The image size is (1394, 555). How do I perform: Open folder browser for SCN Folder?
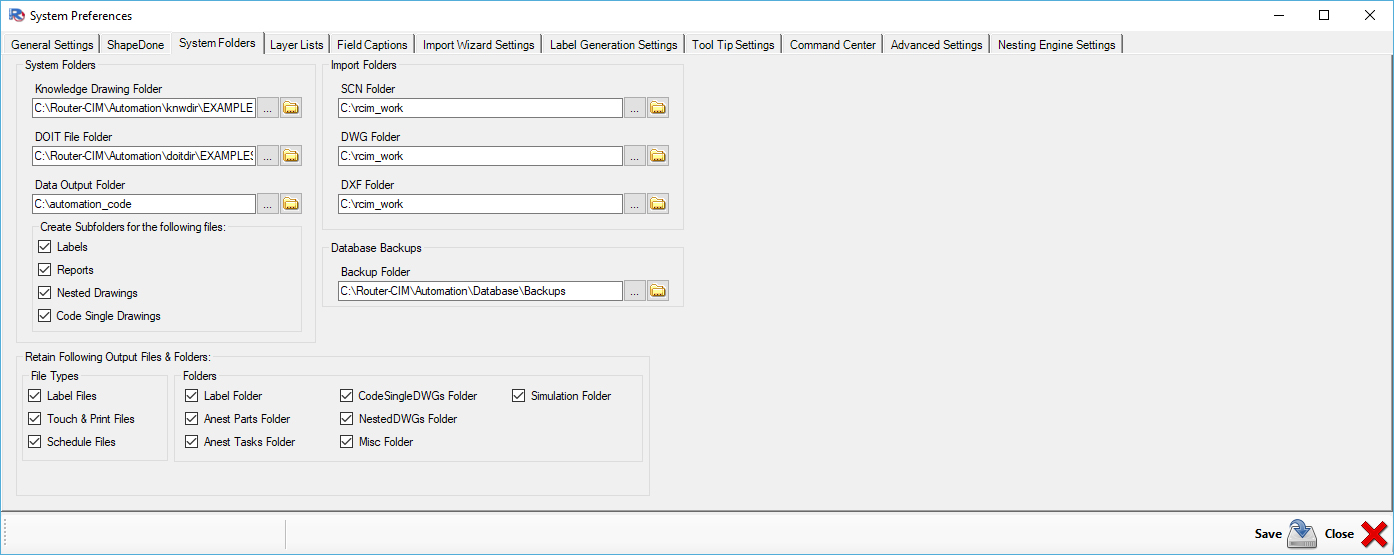tap(658, 108)
